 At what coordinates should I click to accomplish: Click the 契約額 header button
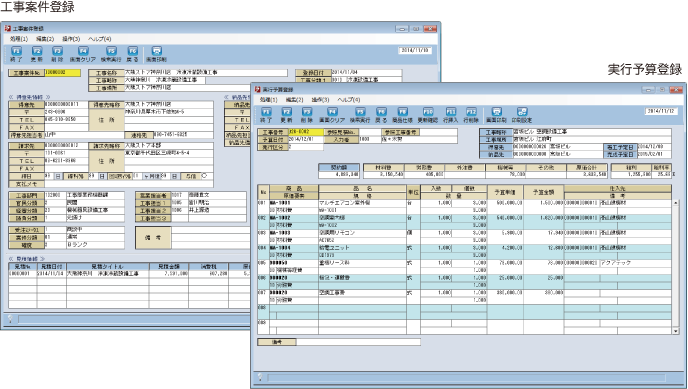(x=339, y=167)
